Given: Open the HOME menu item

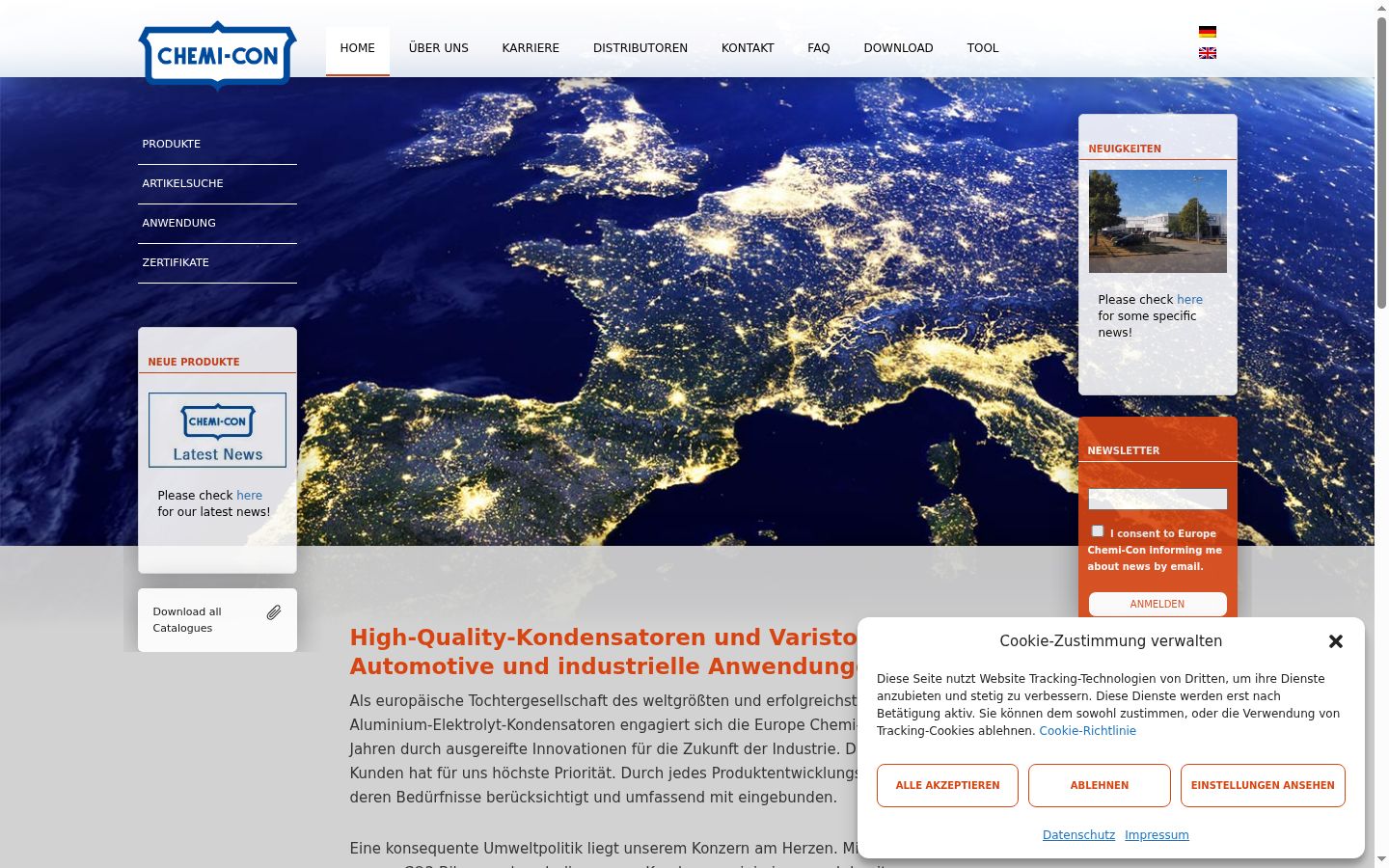Looking at the screenshot, I should [358, 48].
